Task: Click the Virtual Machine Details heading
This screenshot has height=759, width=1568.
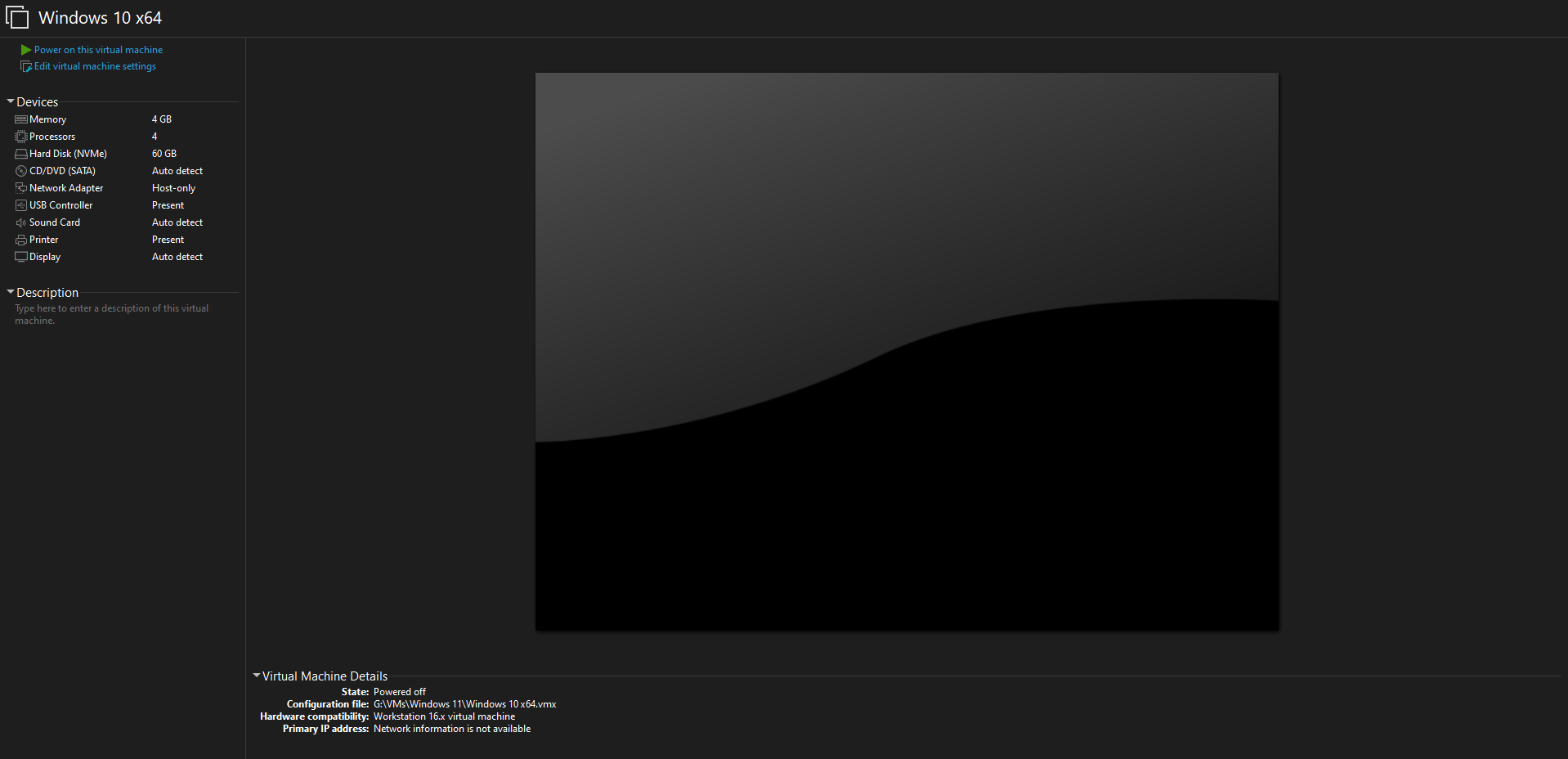Action: [325, 676]
